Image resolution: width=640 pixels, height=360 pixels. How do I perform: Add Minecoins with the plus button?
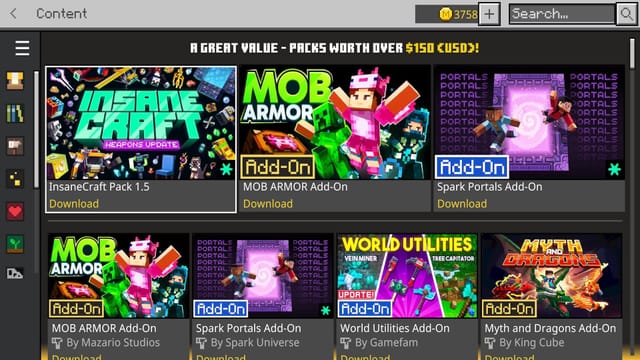[x=489, y=14]
